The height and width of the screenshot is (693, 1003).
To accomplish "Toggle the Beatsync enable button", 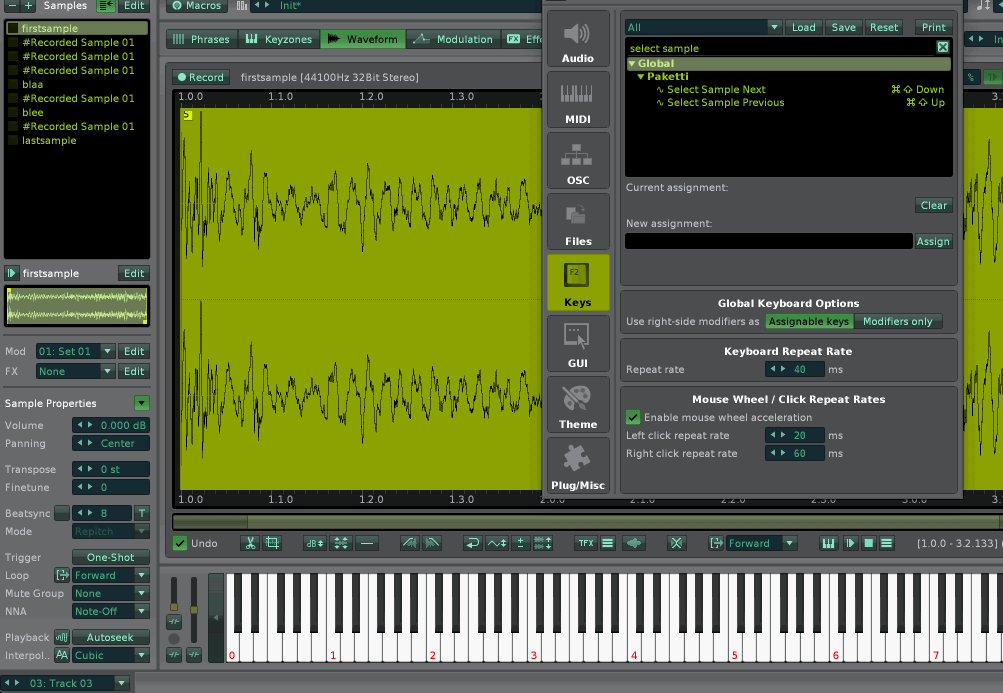I will point(62,513).
